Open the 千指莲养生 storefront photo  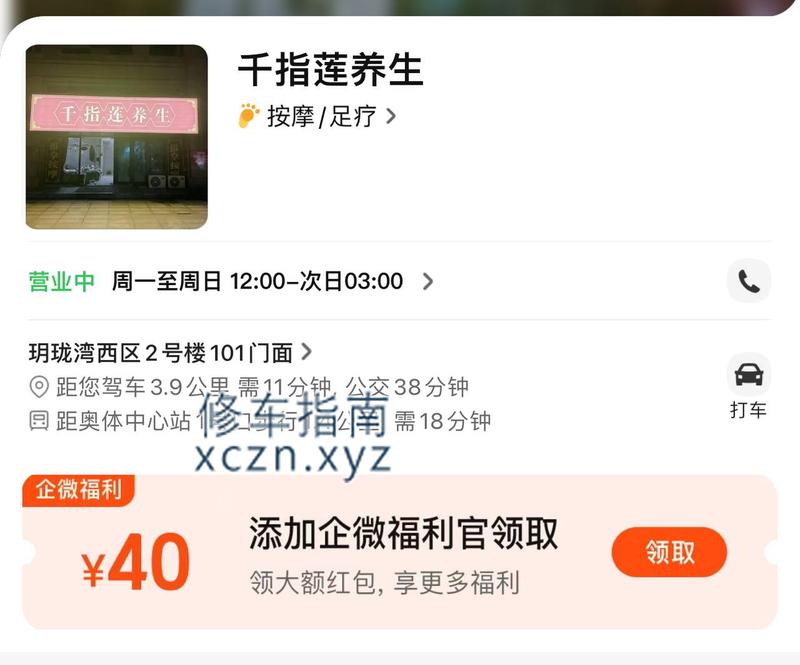[x=117, y=137]
